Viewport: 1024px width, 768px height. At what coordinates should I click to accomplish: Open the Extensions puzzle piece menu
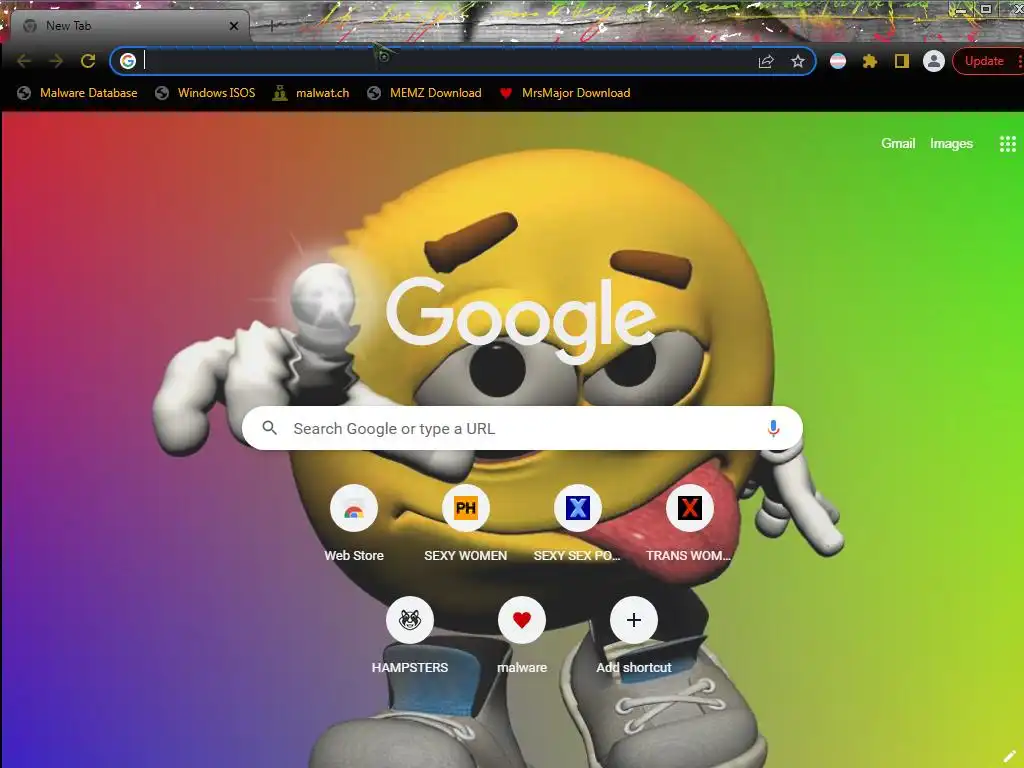870,61
